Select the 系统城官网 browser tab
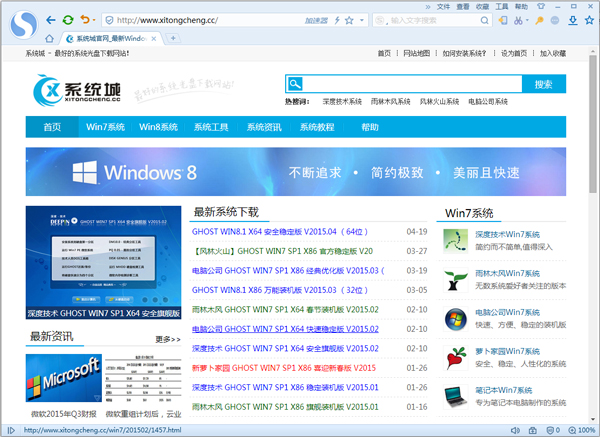This screenshot has height=437, width=600. 111,38
